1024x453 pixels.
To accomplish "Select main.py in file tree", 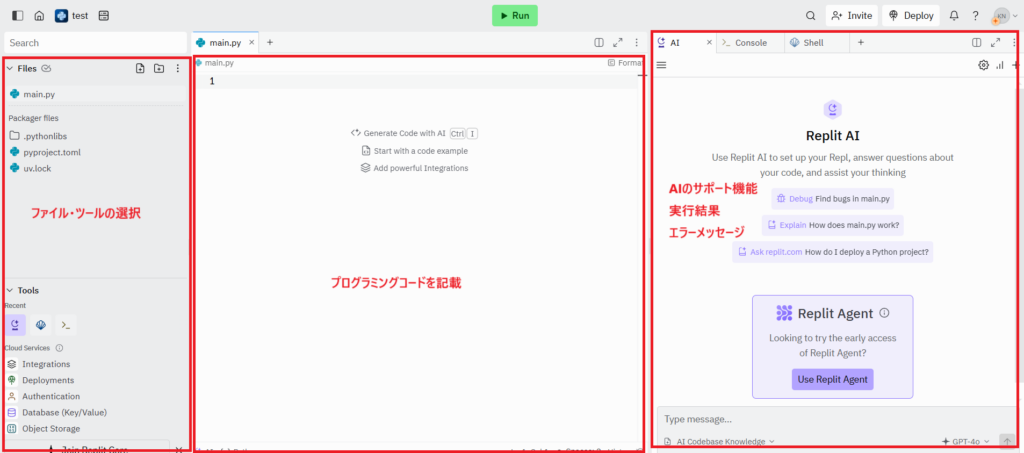I will (x=97, y=94).
